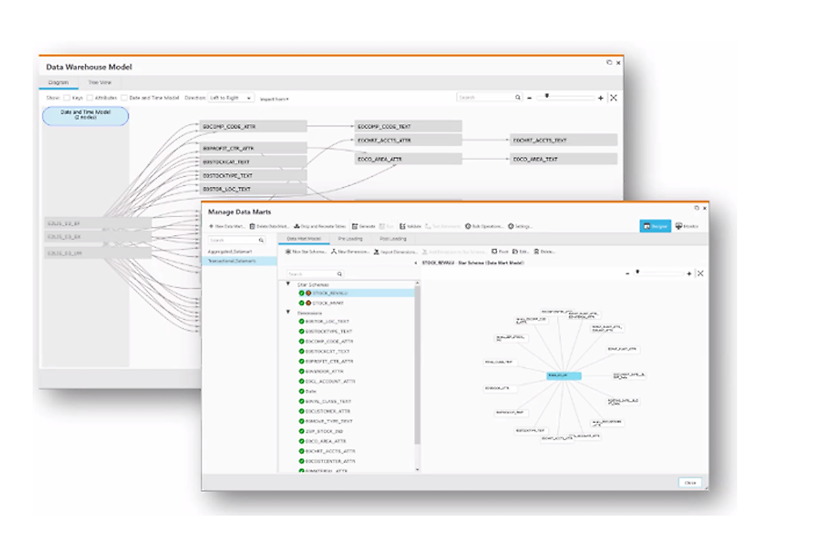Click tree scrollbar up arrow
840x548 pixels.
pos(417,283)
